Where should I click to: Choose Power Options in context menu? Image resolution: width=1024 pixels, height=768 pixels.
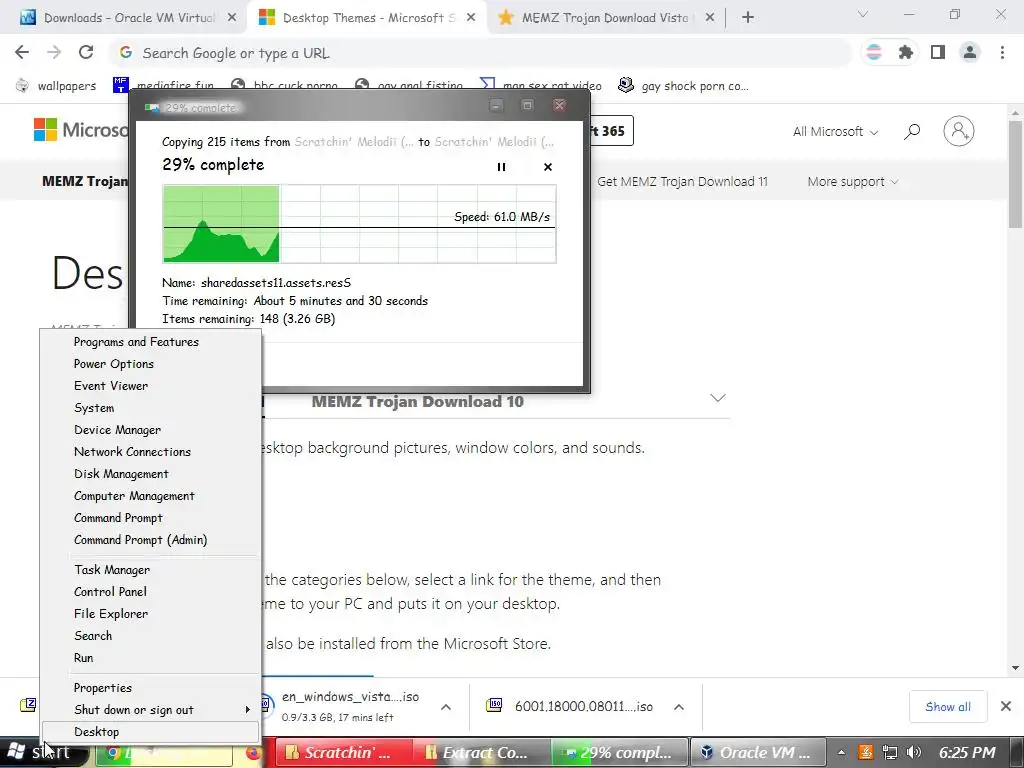coord(150,364)
